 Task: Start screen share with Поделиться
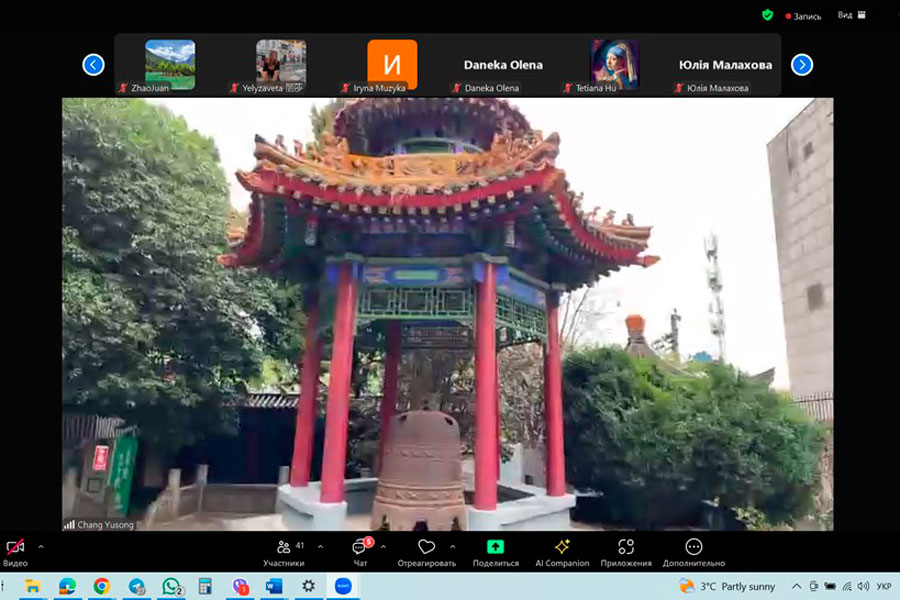495,548
